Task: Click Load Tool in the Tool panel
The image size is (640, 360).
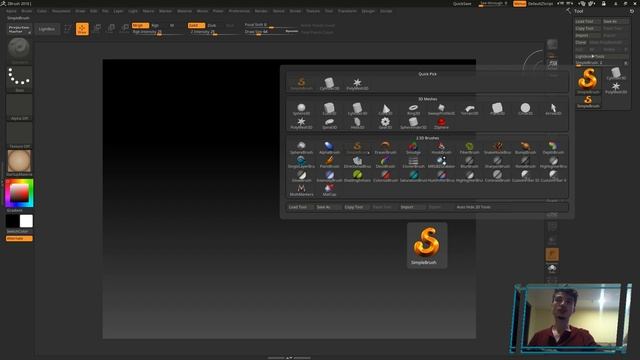Action: pyautogui.click(x=587, y=21)
